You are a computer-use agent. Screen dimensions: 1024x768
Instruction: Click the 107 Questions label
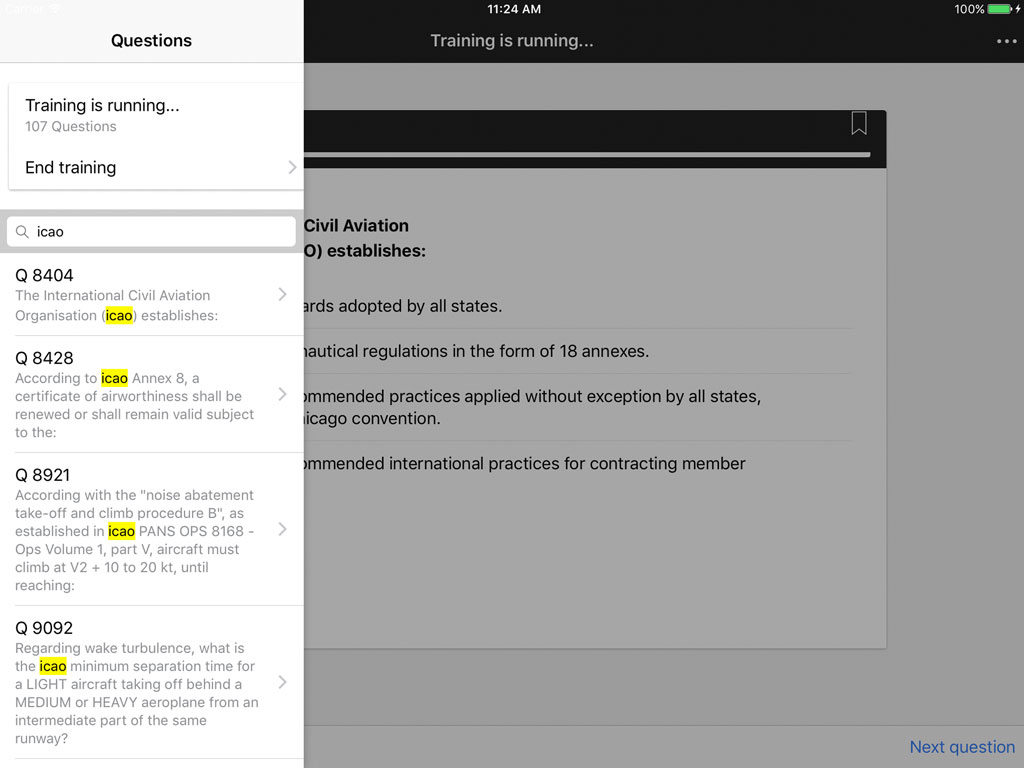coord(70,126)
